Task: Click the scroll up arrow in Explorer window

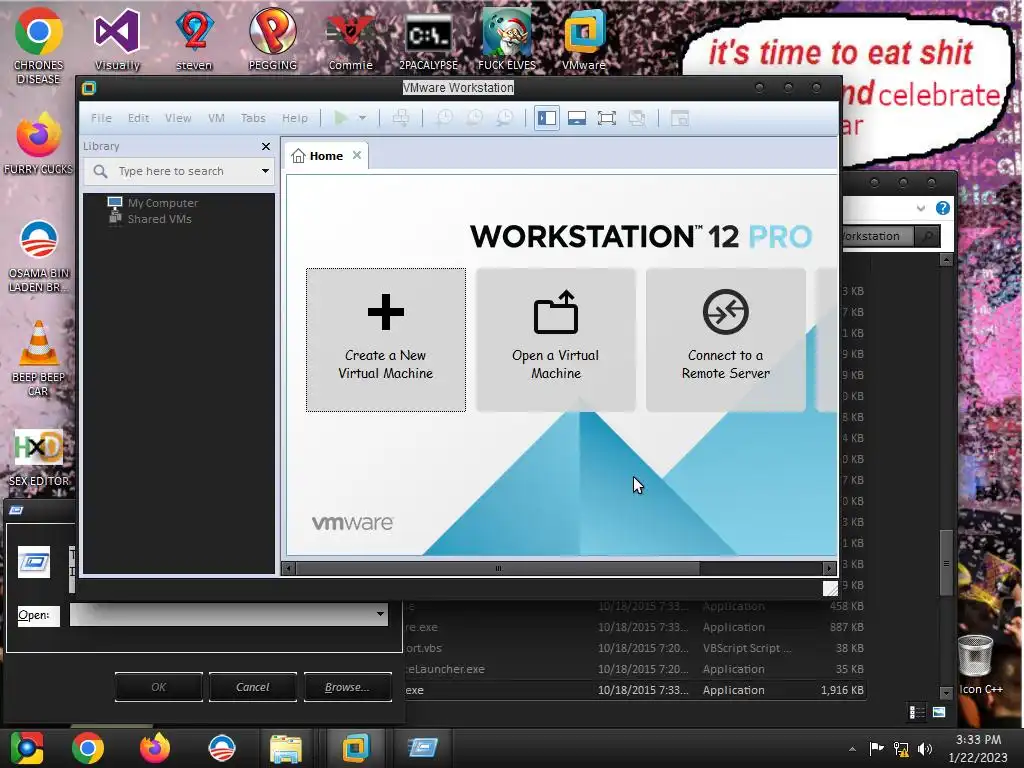Action: (x=946, y=260)
